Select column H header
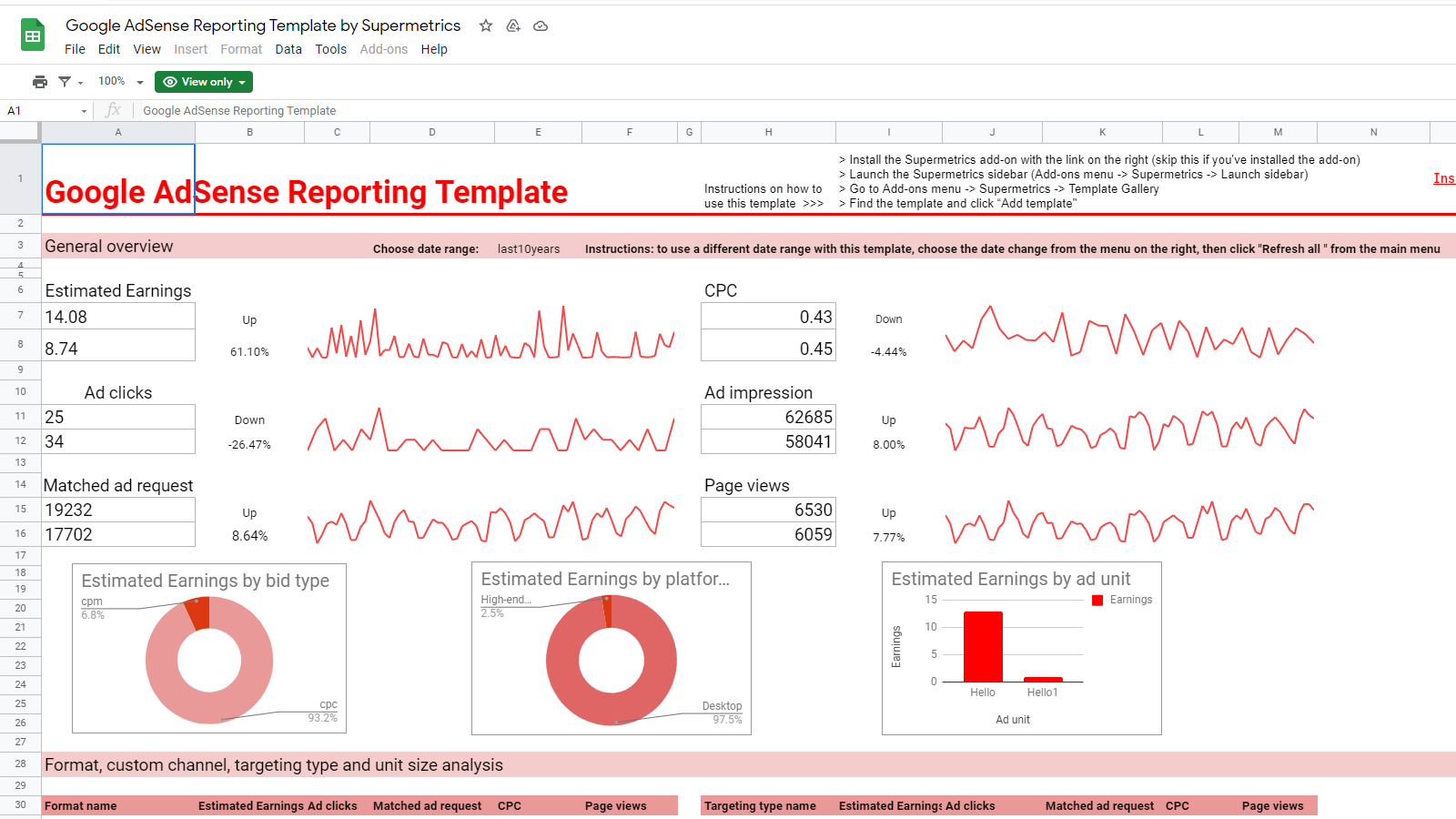 coord(769,133)
